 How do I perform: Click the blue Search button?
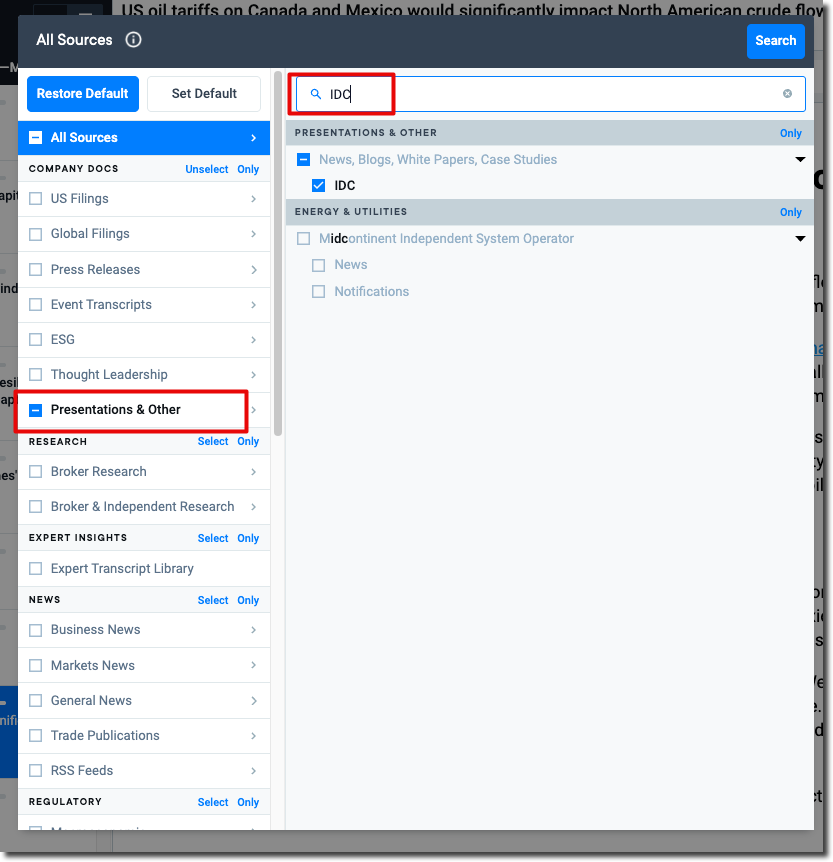(x=775, y=41)
